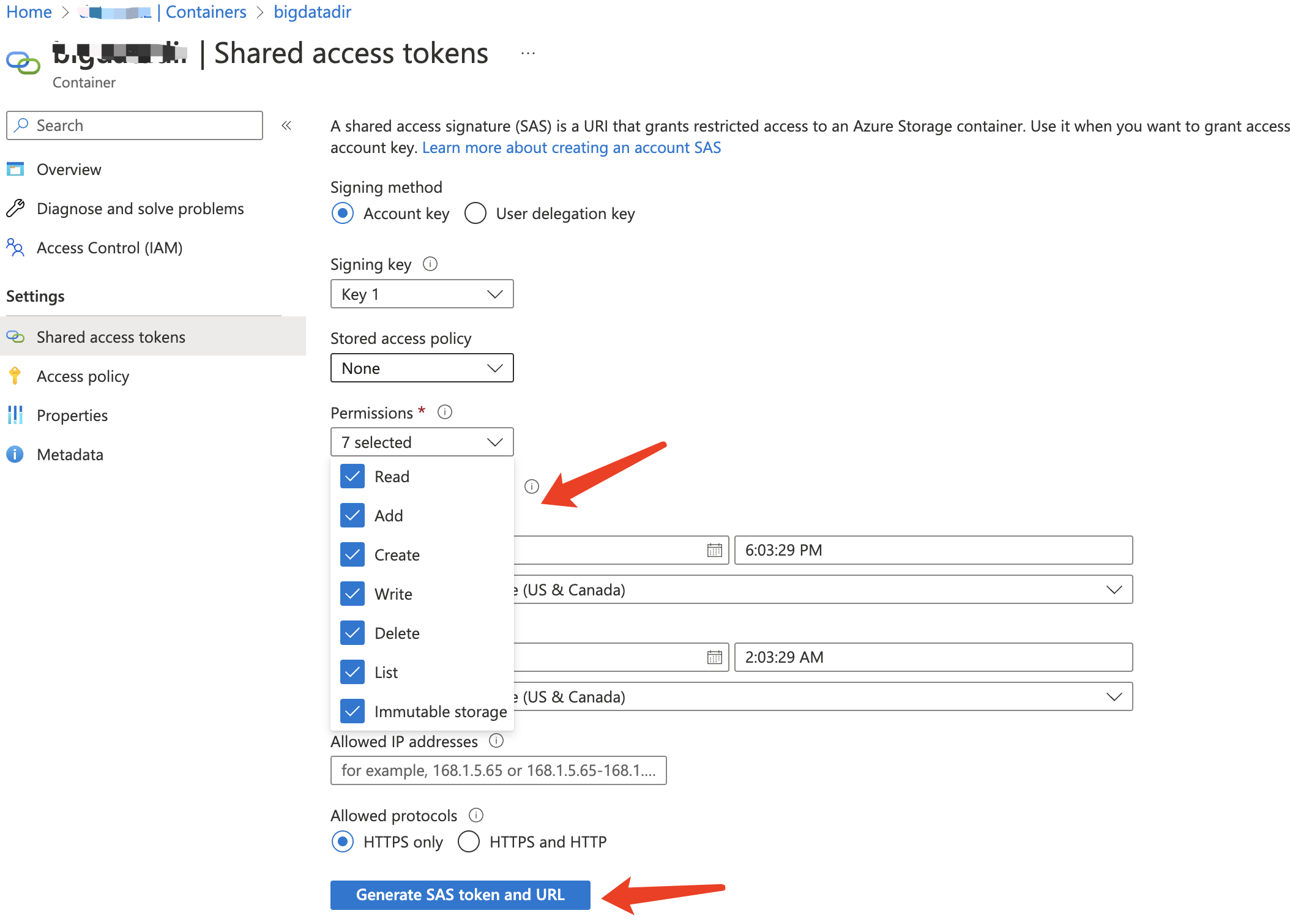Collapse the sidebar with double chevron
This screenshot has height=924, width=1290.
[x=286, y=125]
